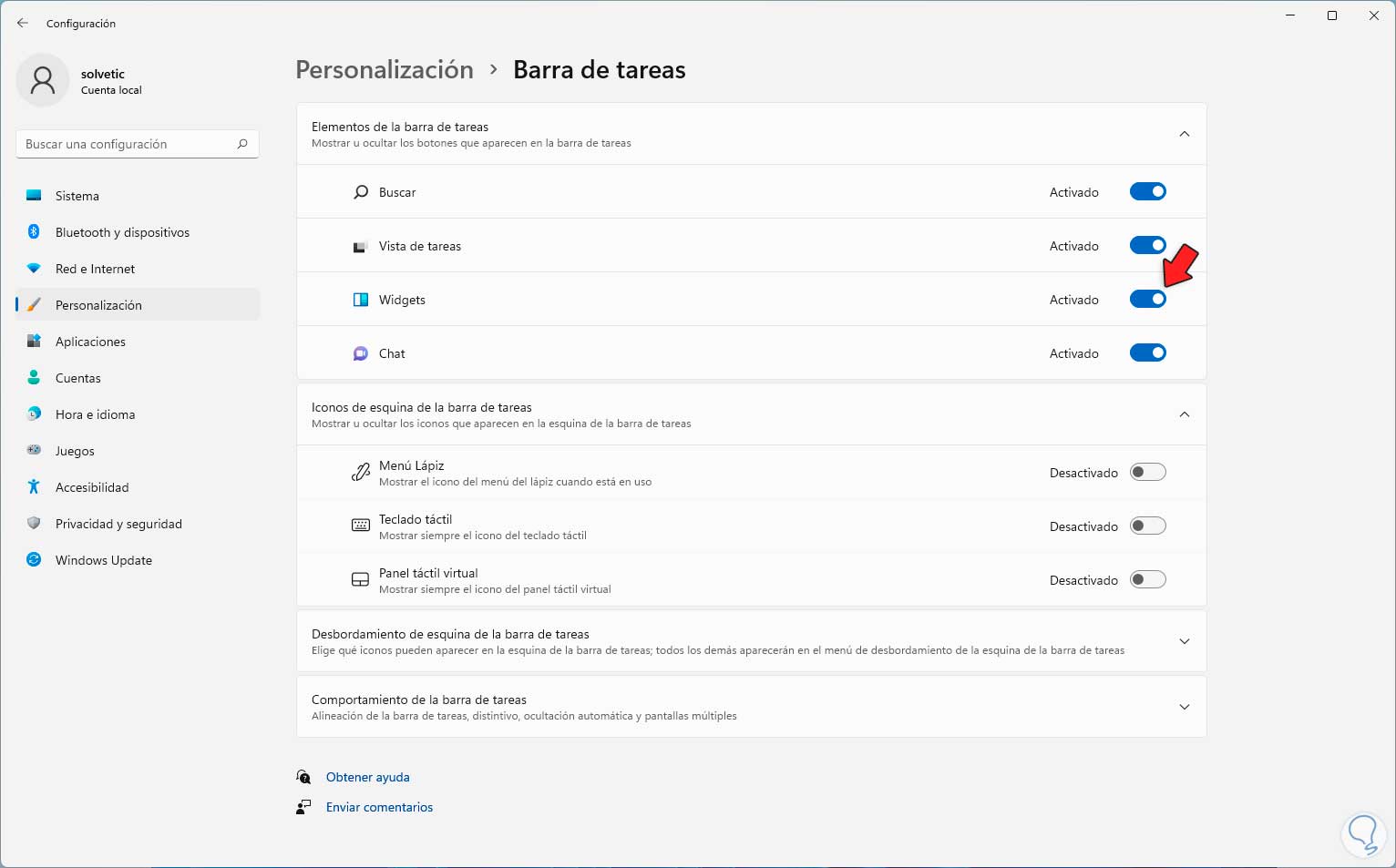Viewport: 1396px width, 868px height.
Task: Click the Juegos controller icon
Action: coord(34,451)
